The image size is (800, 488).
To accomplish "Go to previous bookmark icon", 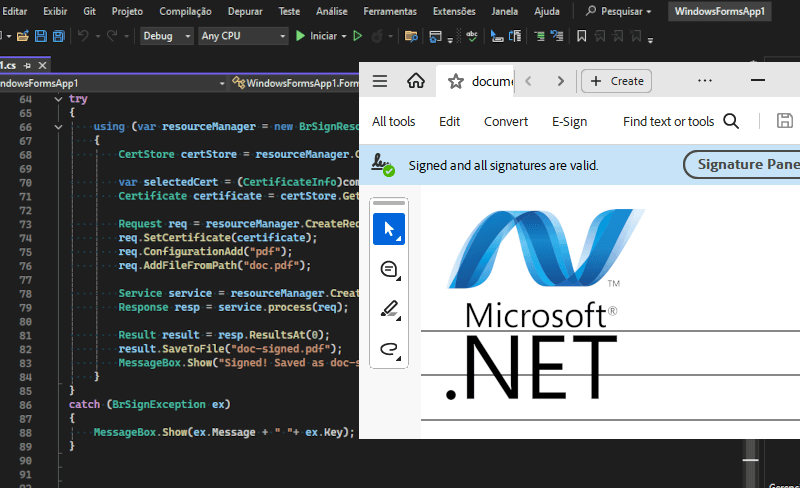I will point(600,36).
